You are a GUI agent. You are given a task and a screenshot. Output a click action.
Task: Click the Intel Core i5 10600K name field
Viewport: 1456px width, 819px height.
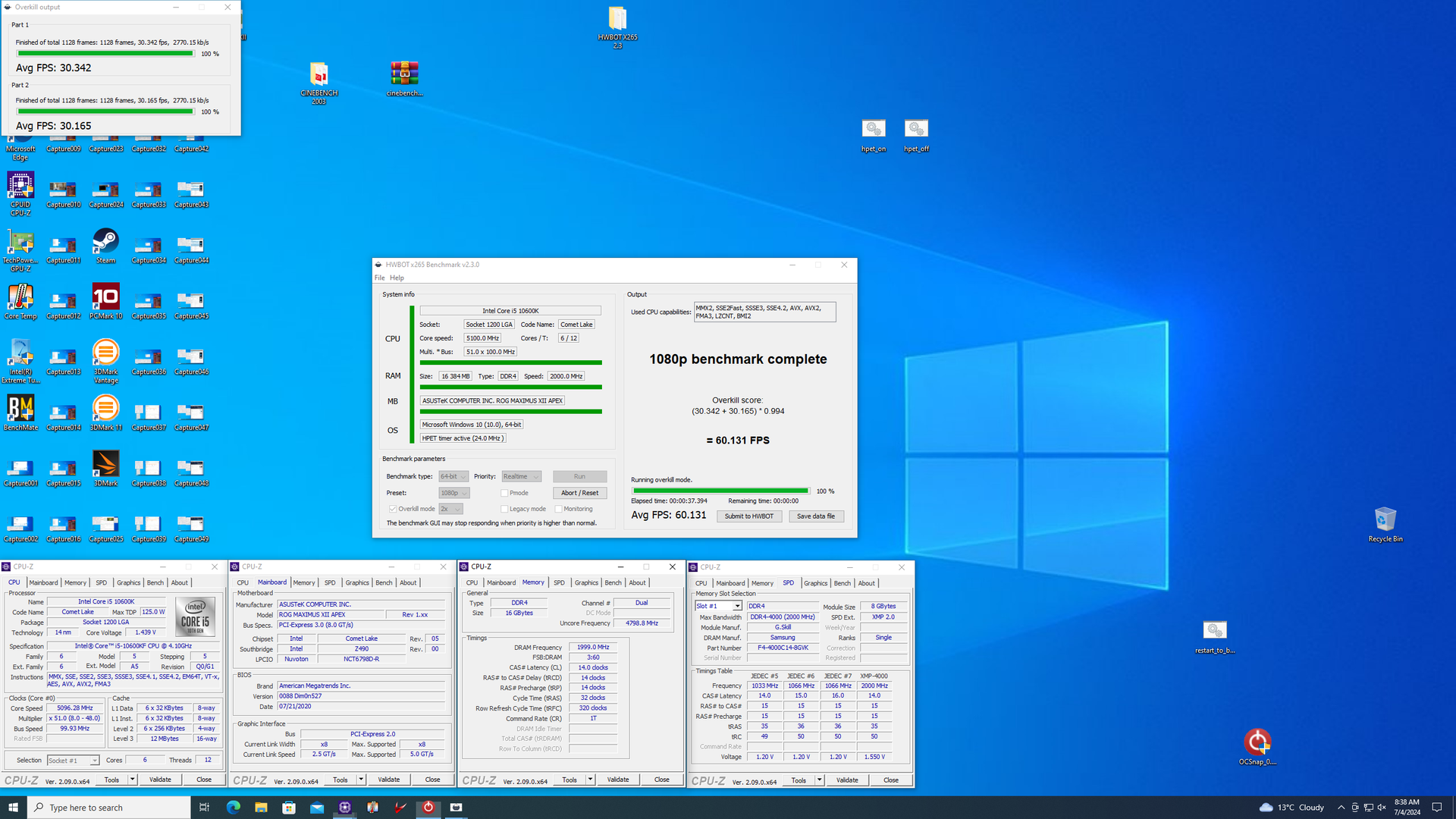tap(510, 311)
